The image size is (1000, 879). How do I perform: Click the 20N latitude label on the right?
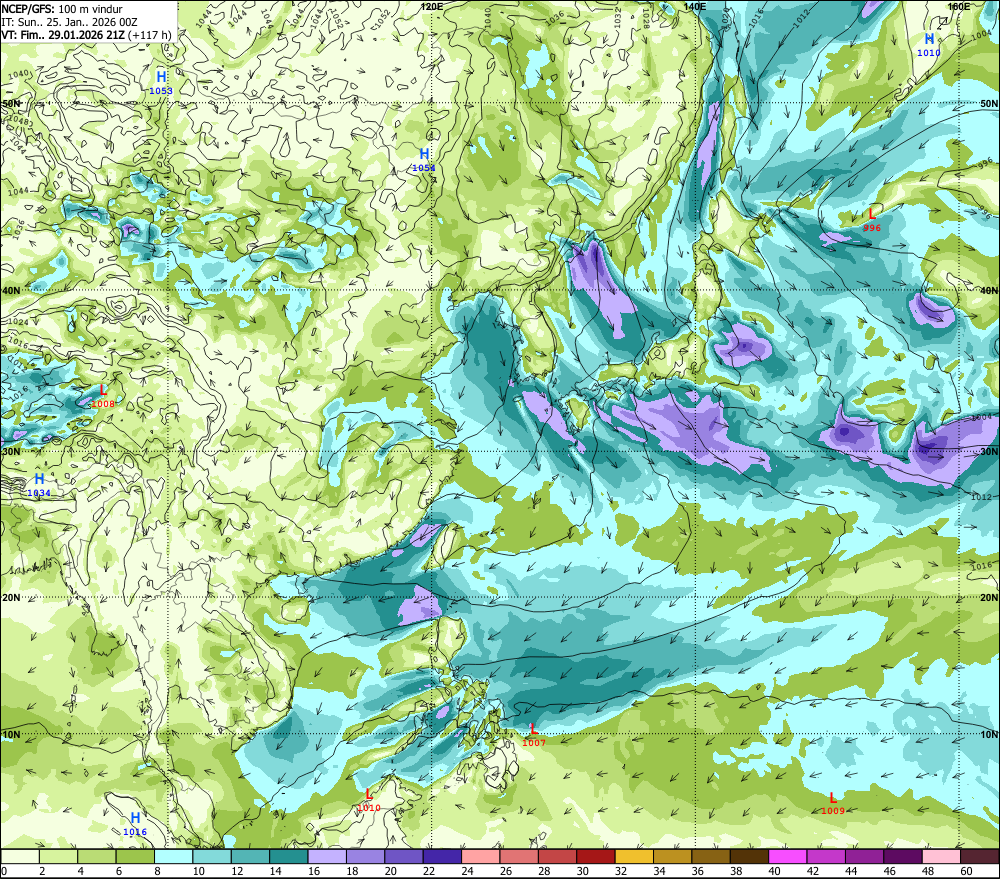click(989, 598)
